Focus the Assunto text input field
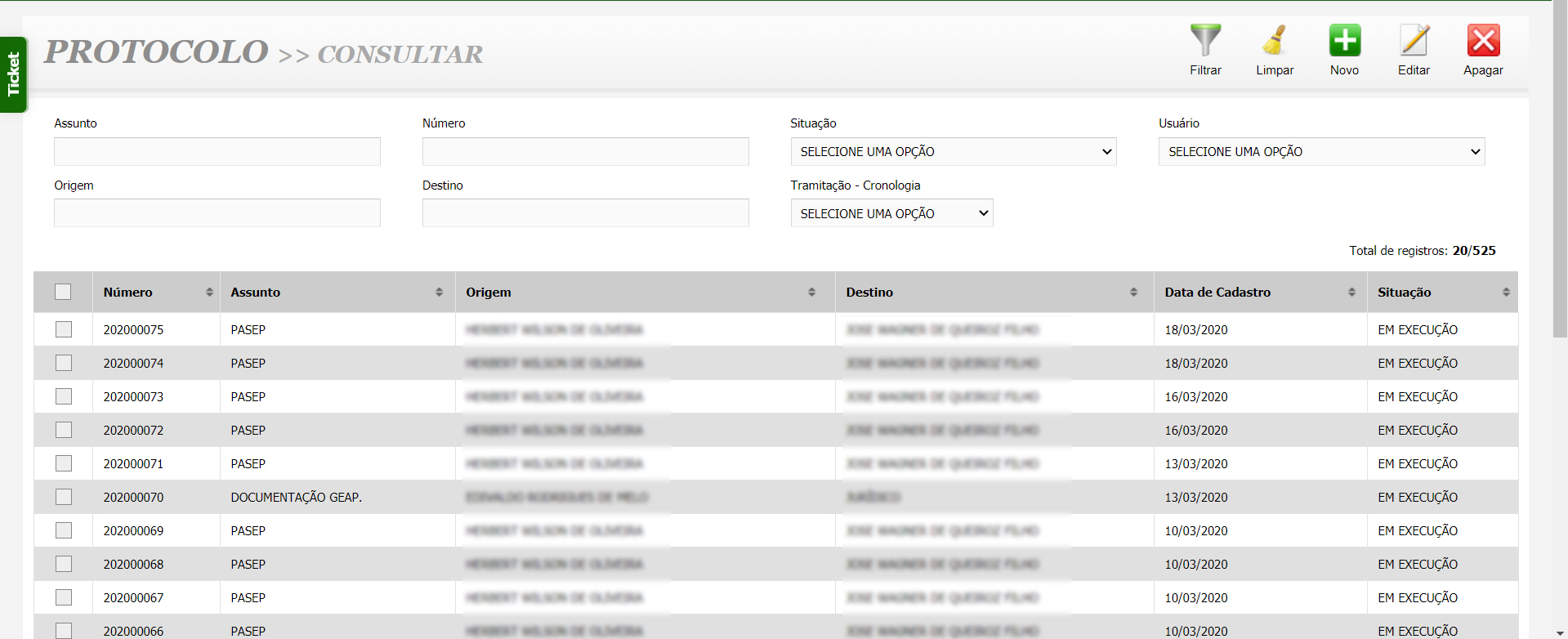The image size is (1568, 639). tap(217, 152)
